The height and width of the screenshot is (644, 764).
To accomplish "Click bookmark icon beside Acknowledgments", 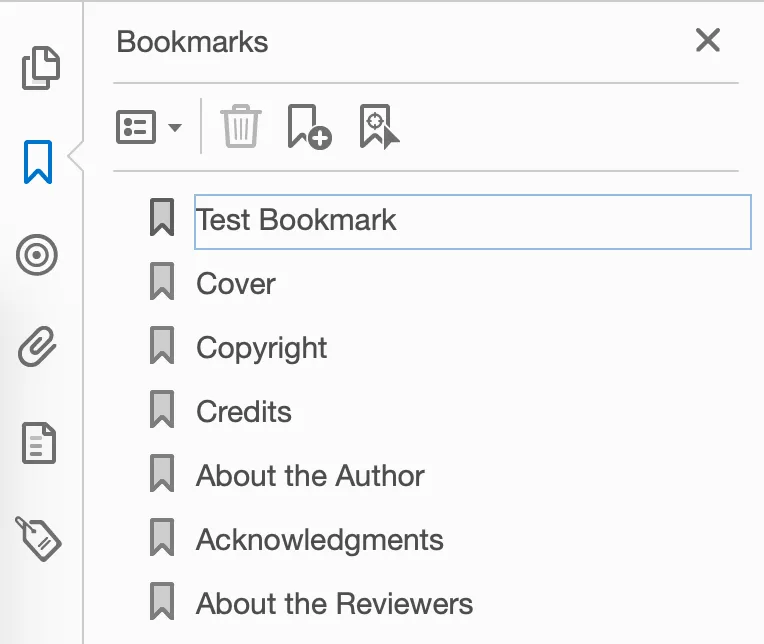I will click(162, 537).
